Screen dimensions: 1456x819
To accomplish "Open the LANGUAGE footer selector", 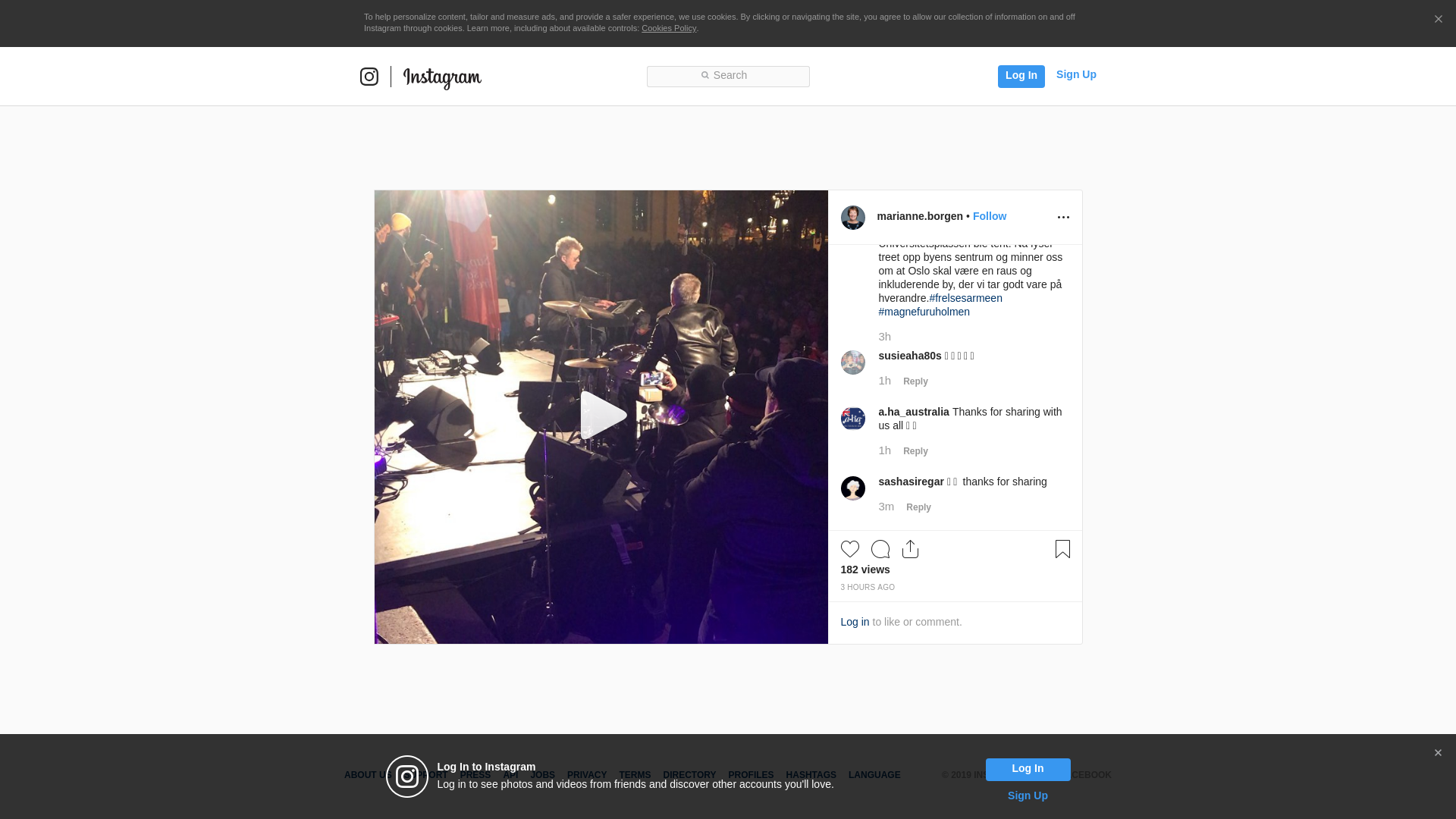I will coord(874,775).
